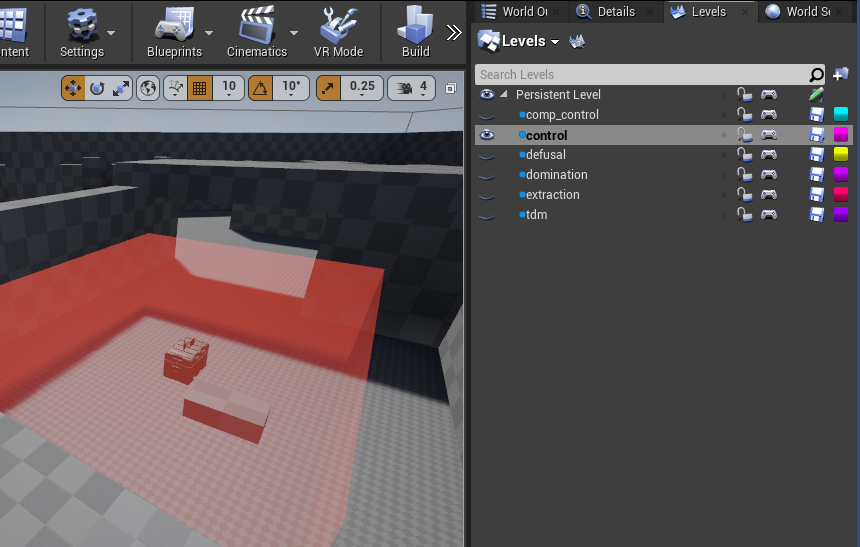The height and width of the screenshot is (547, 860).
Task: Switch to the World Outliner tab
Action: pyautogui.click(x=519, y=12)
